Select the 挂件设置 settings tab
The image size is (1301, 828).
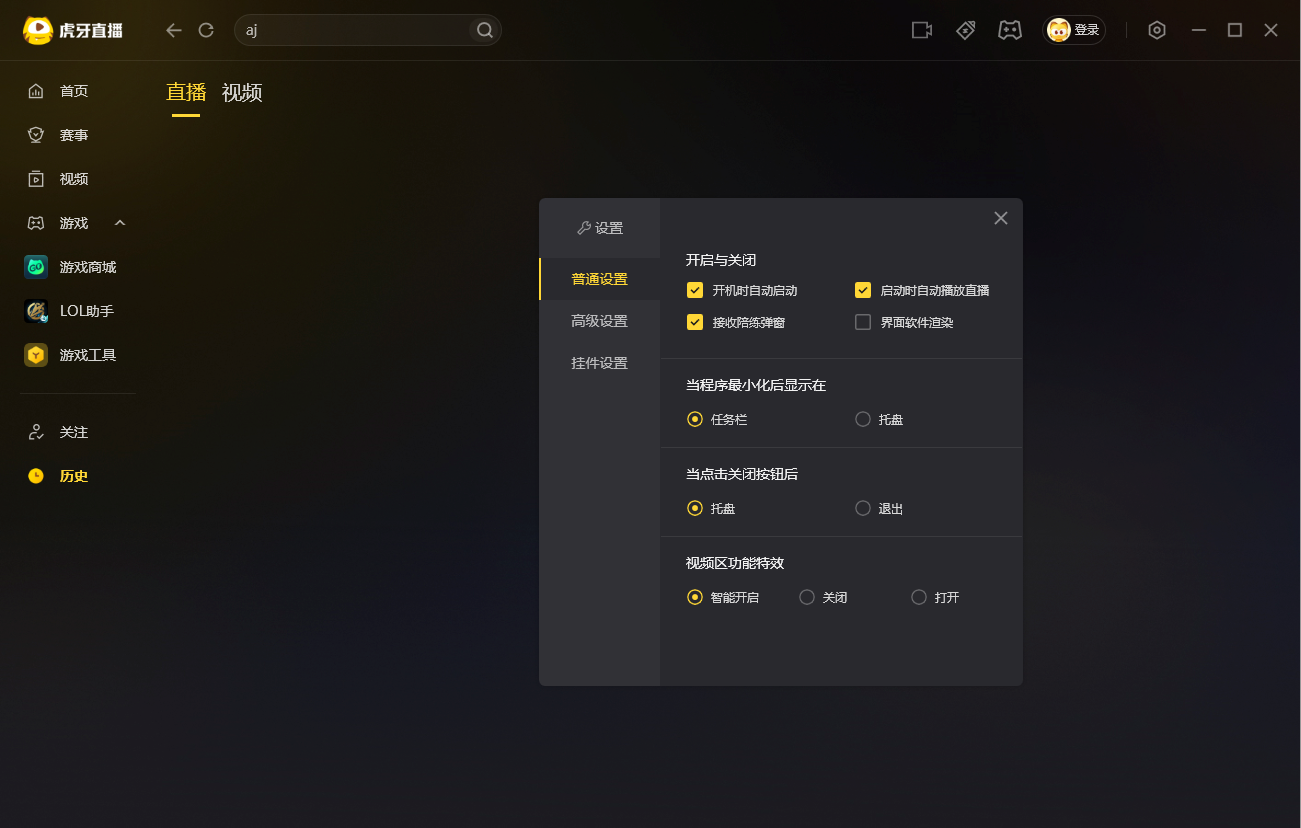click(x=600, y=363)
